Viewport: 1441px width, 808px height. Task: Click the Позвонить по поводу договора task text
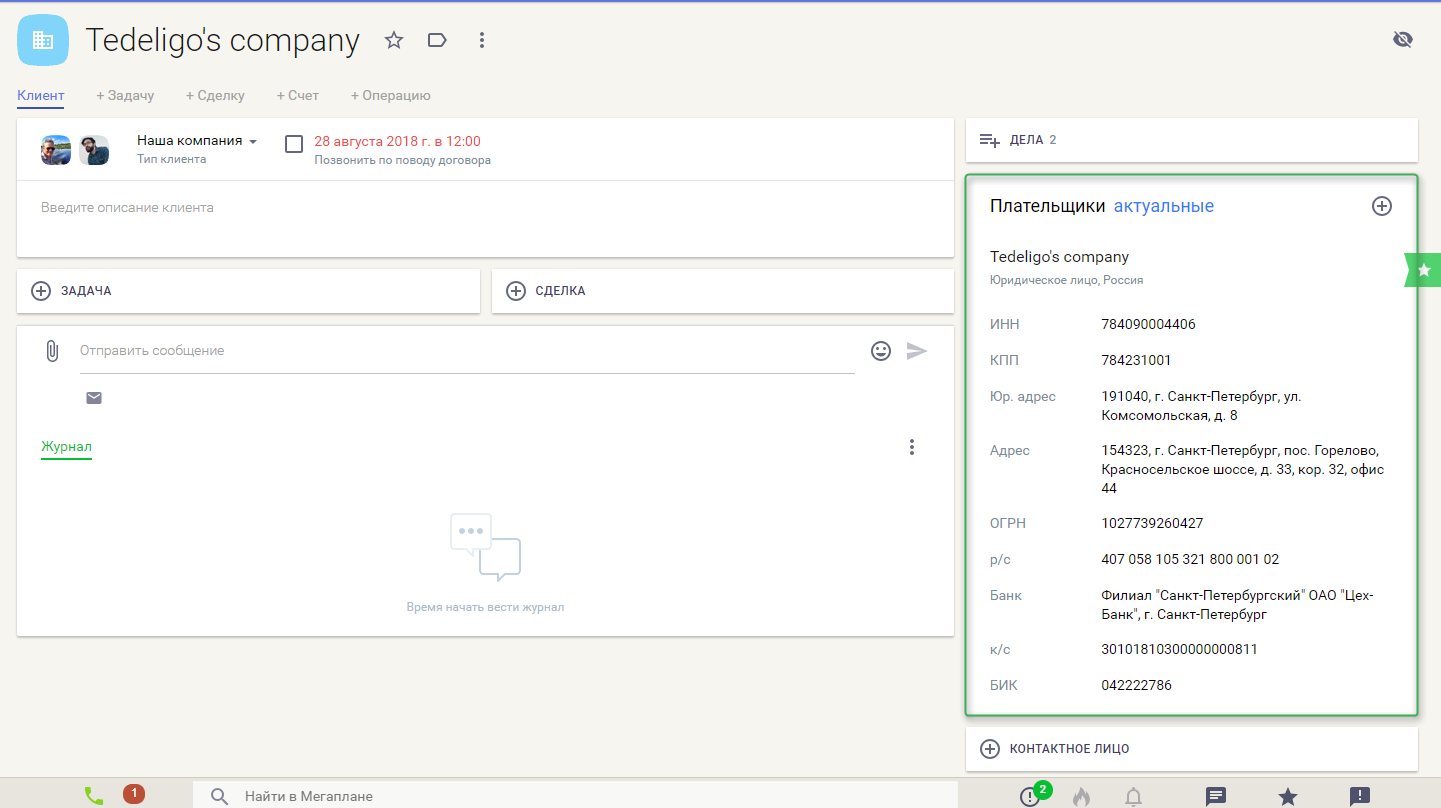[x=402, y=160]
